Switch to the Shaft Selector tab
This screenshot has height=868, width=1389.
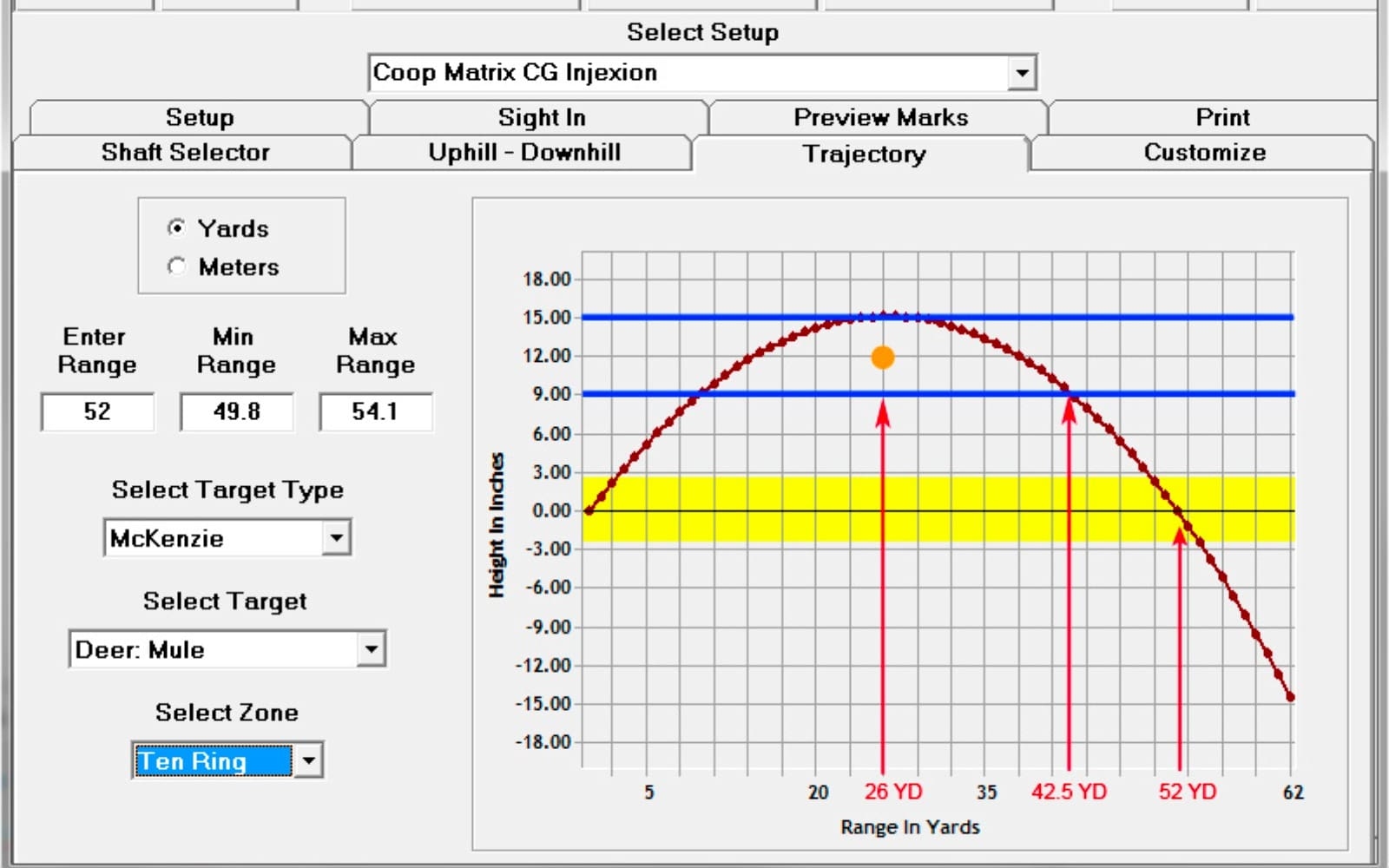tap(185, 153)
